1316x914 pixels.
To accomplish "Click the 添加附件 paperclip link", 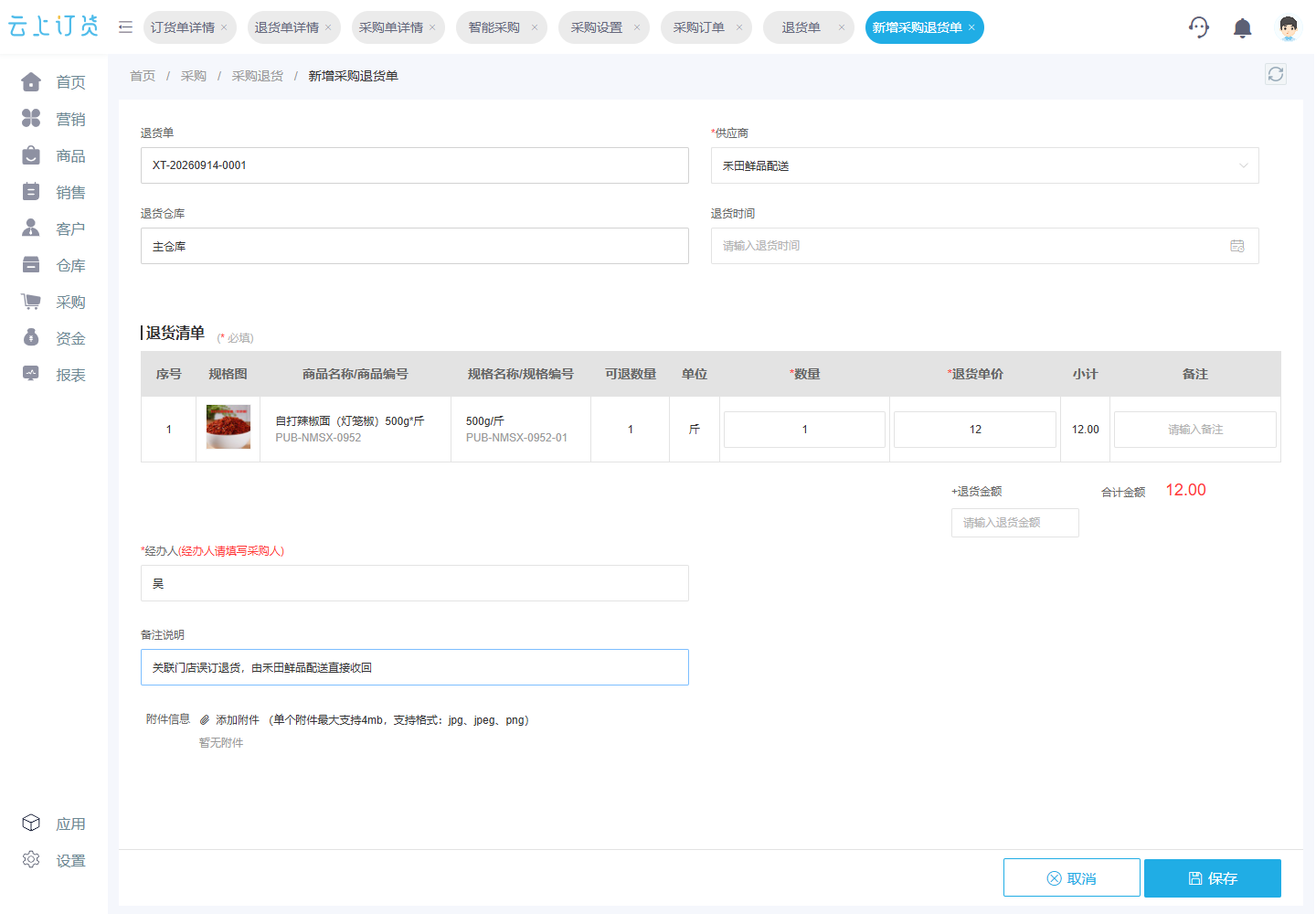I will click(x=229, y=720).
